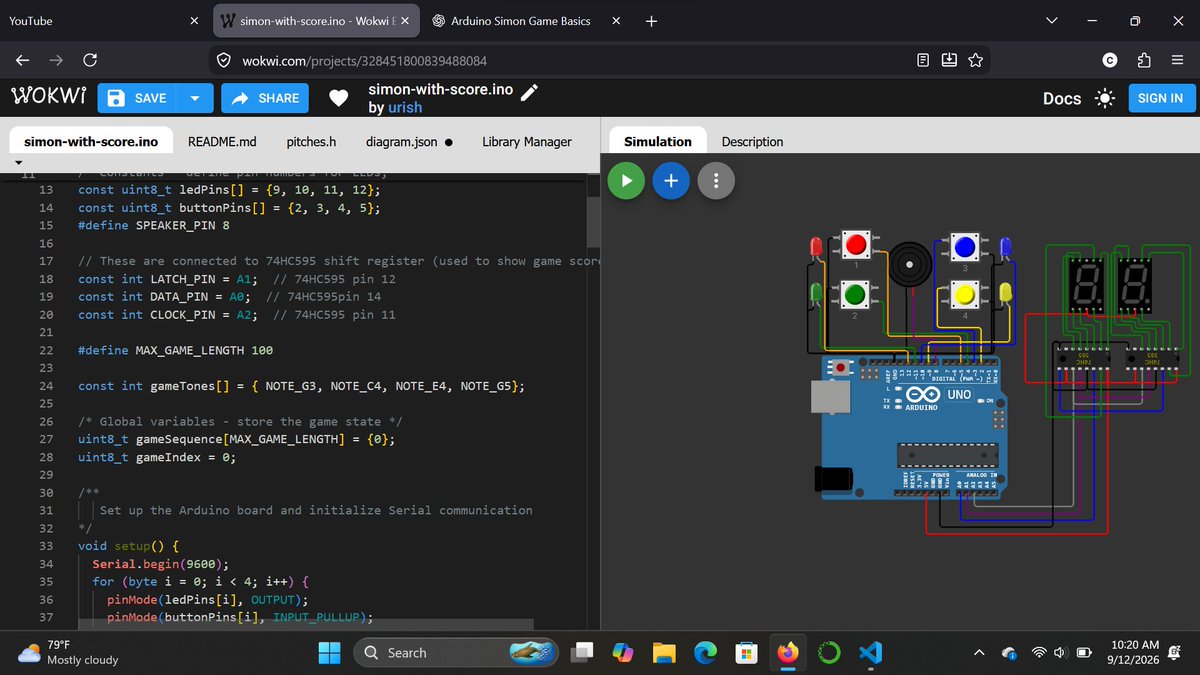Open Visual Studio Code from taskbar

(870, 653)
